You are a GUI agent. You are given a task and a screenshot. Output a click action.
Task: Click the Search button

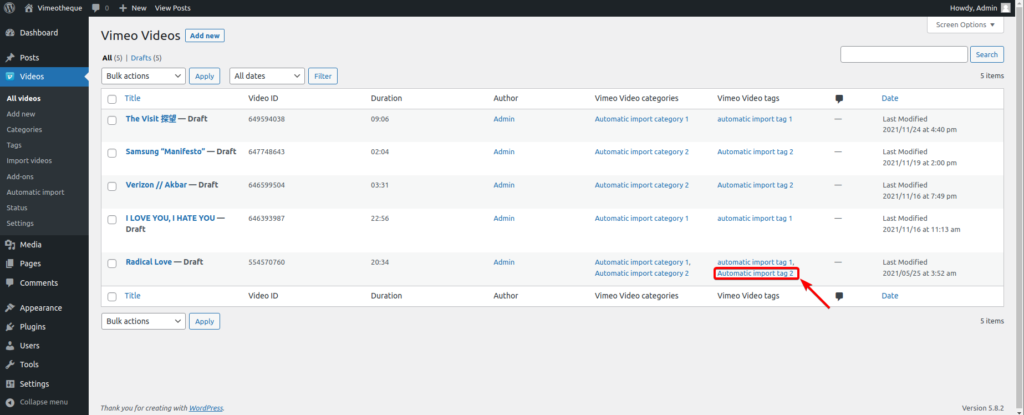[987, 55]
